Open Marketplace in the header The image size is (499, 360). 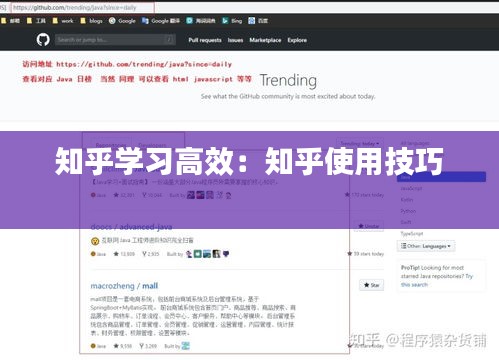(x=265, y=40)
